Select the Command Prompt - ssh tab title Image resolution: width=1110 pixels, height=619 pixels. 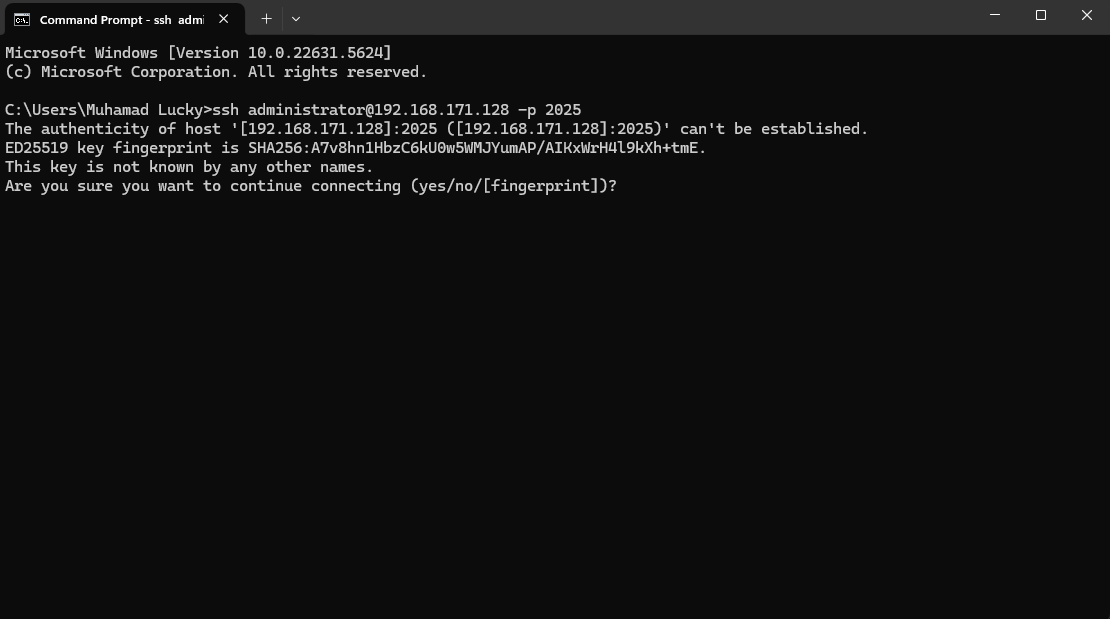[x=122, y=20]
